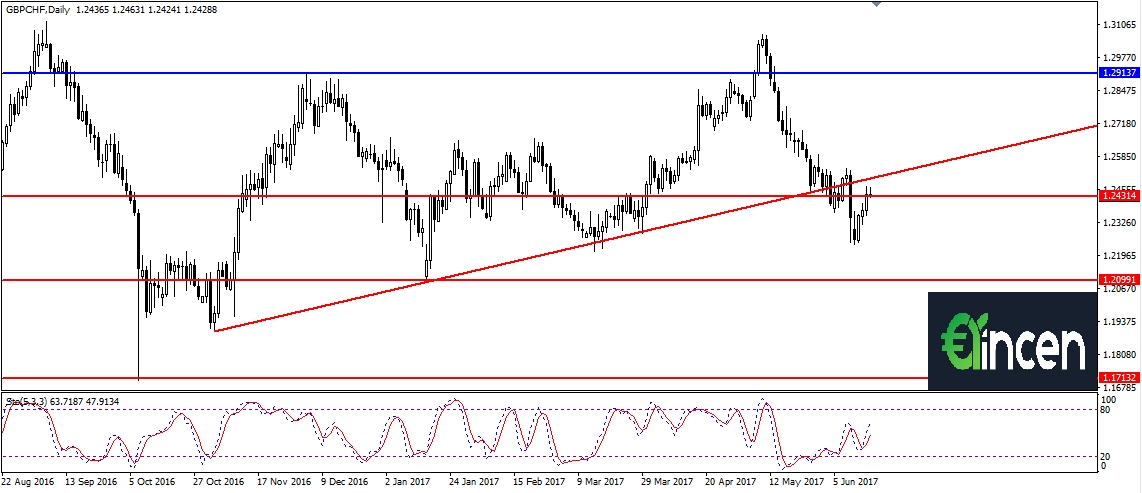1142x493 pixels.
Task: Click the 13 Sep 2016 date label
Action: [92, 482]
